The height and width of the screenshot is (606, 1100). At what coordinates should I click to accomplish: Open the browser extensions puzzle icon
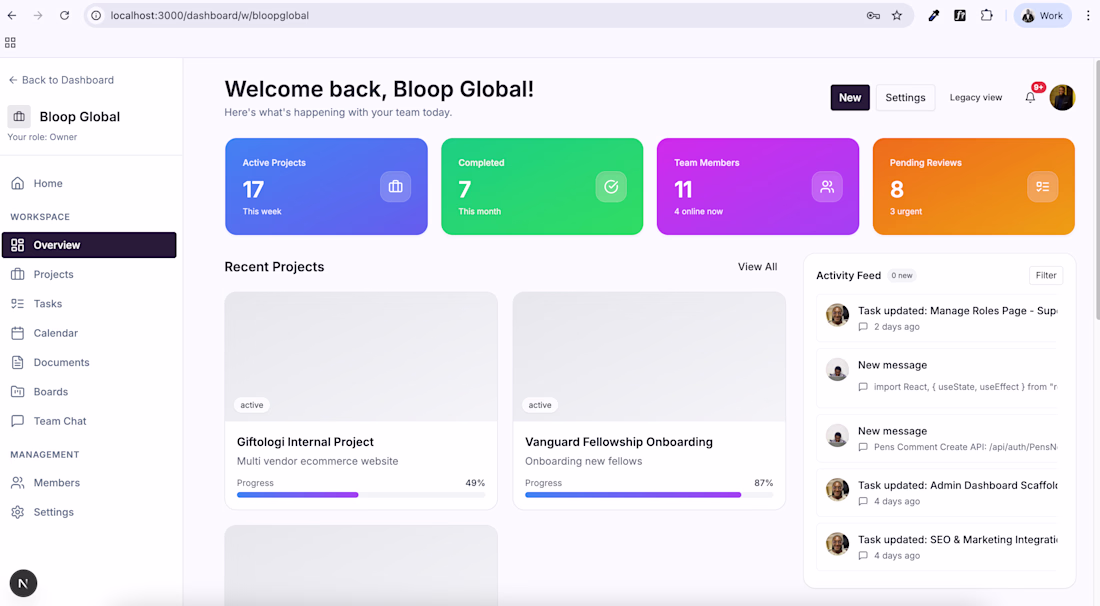(986, 15)
